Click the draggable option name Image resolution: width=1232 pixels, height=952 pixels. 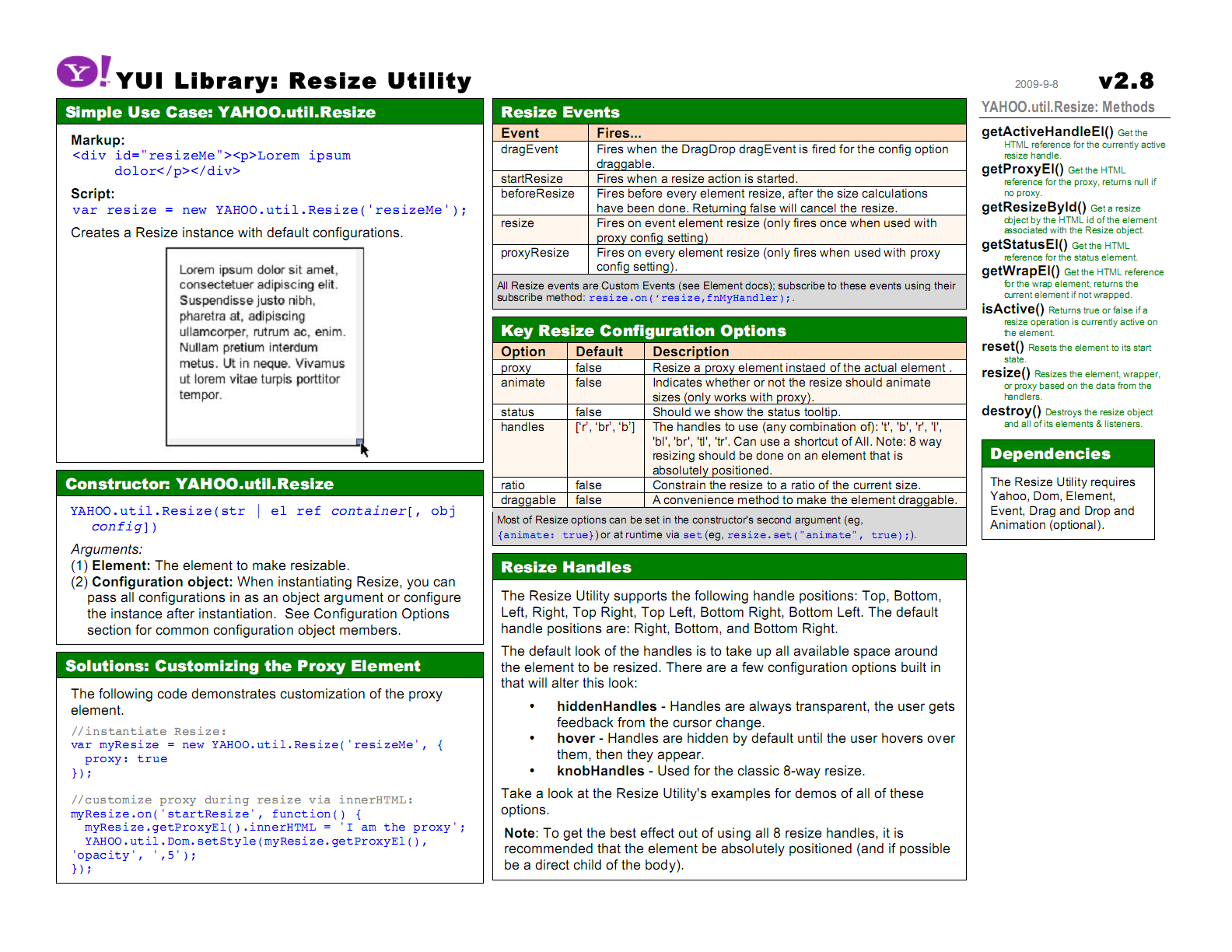click(x=528, y=500)
